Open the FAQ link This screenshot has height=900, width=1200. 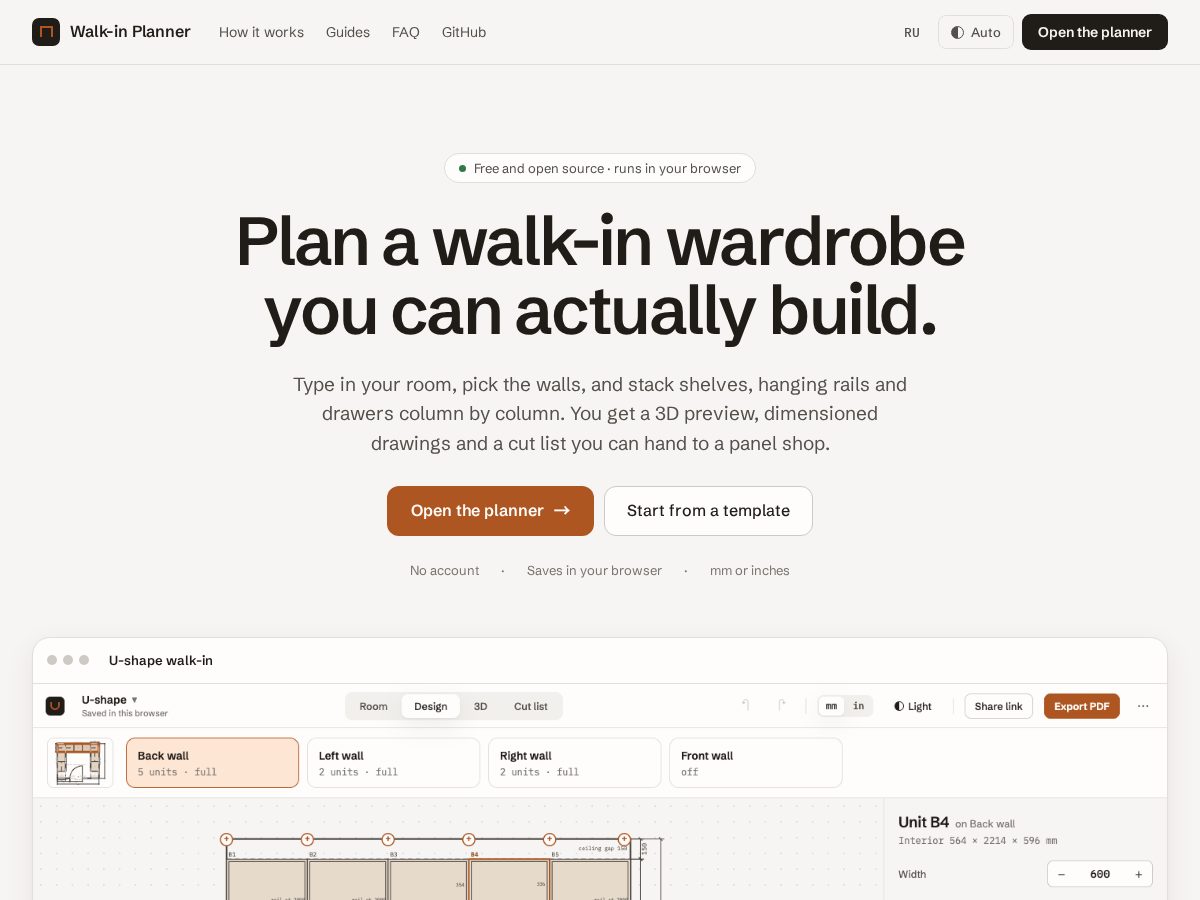[406, 32]
